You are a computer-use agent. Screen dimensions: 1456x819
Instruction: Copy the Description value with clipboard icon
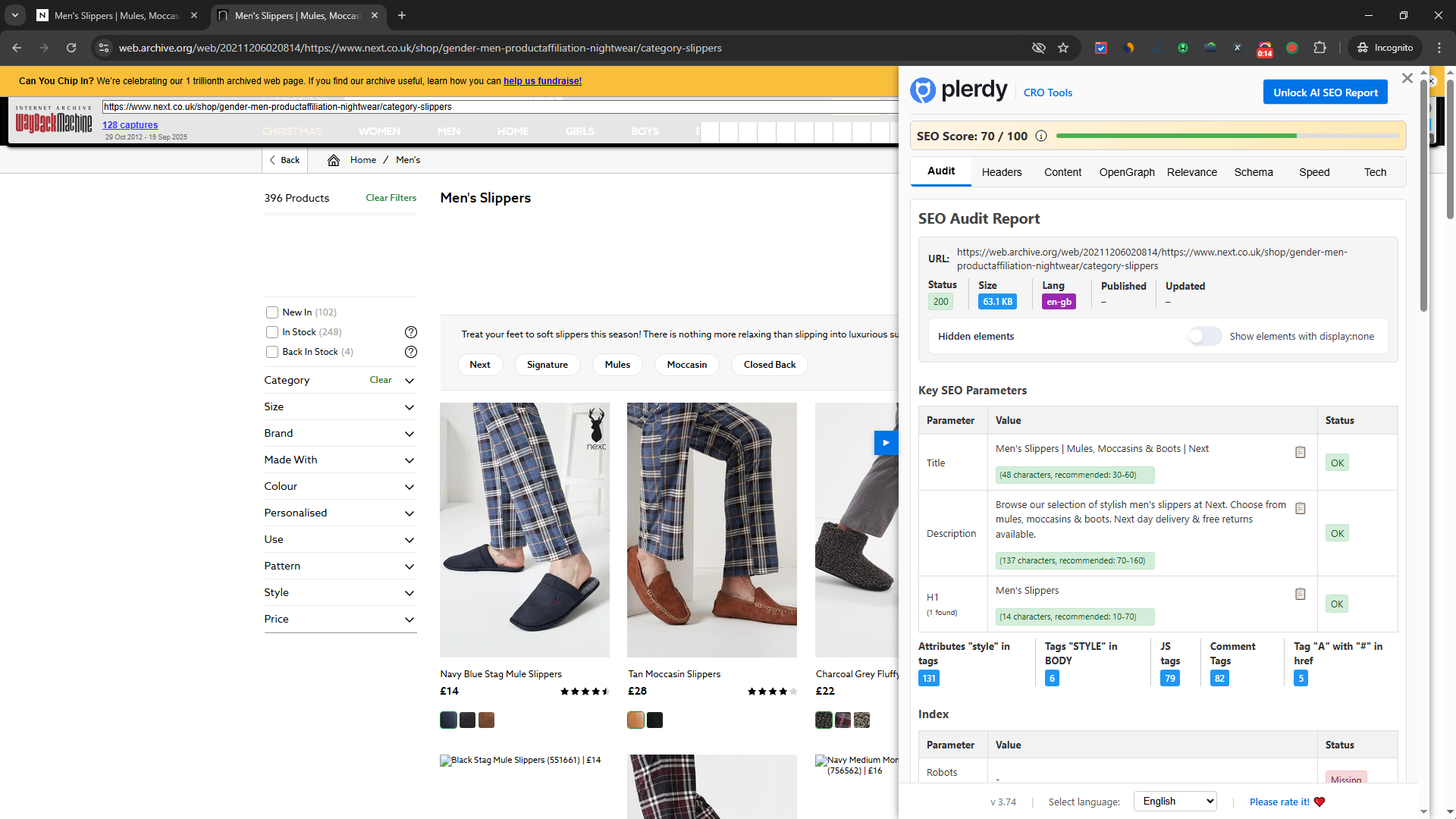pos(1300,508)
